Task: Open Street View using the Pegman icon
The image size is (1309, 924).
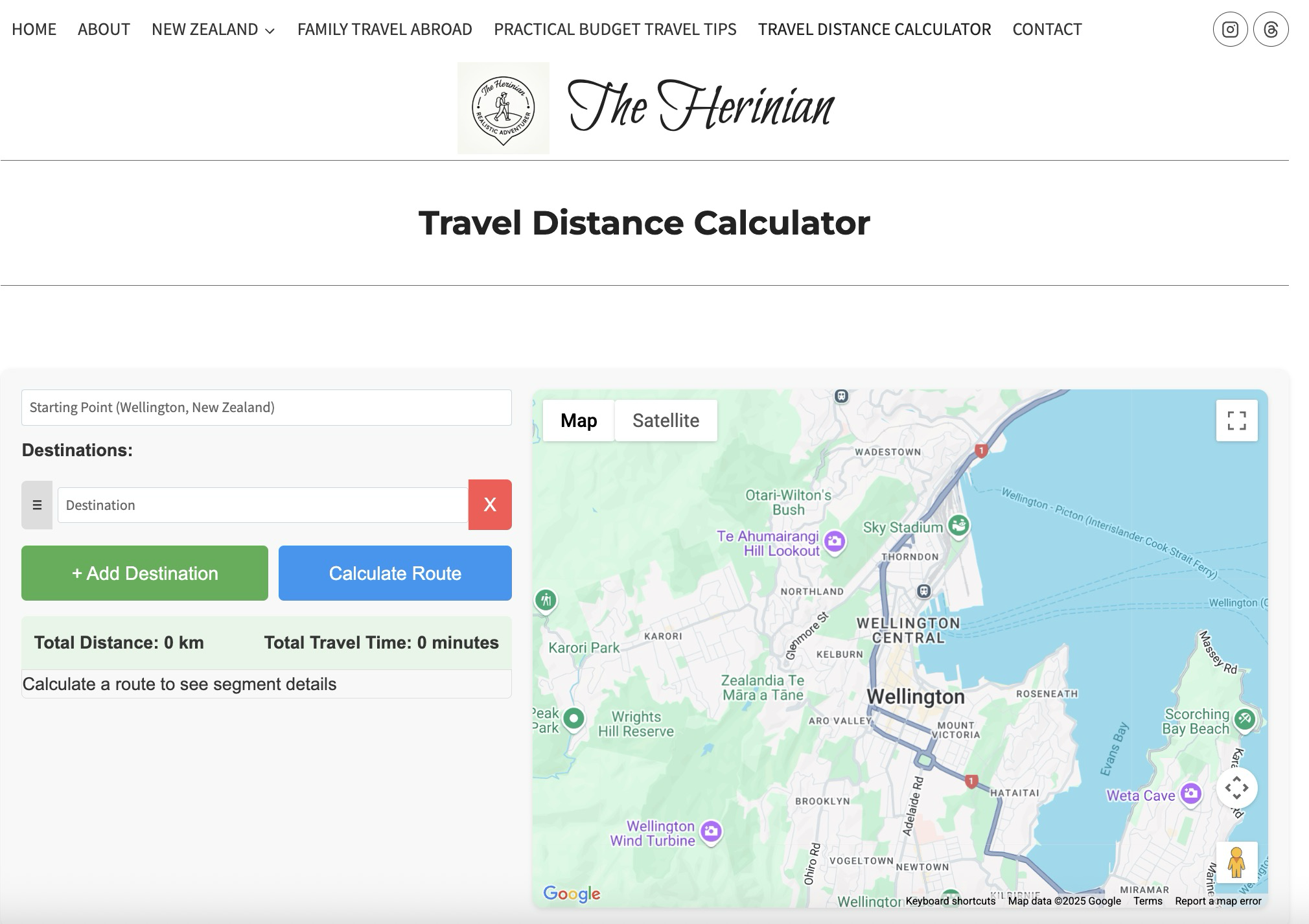Action: point(1237,864)
